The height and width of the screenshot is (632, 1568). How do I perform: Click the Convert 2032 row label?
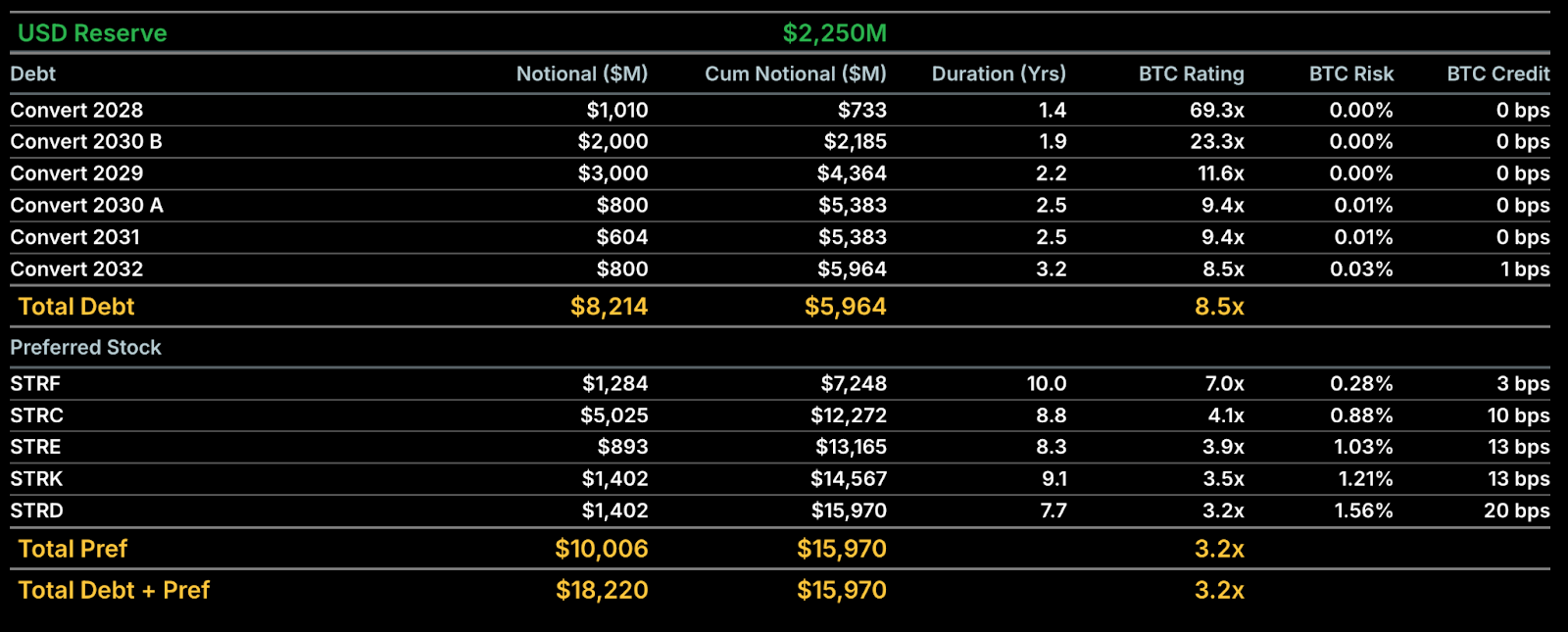click(76, 268)
